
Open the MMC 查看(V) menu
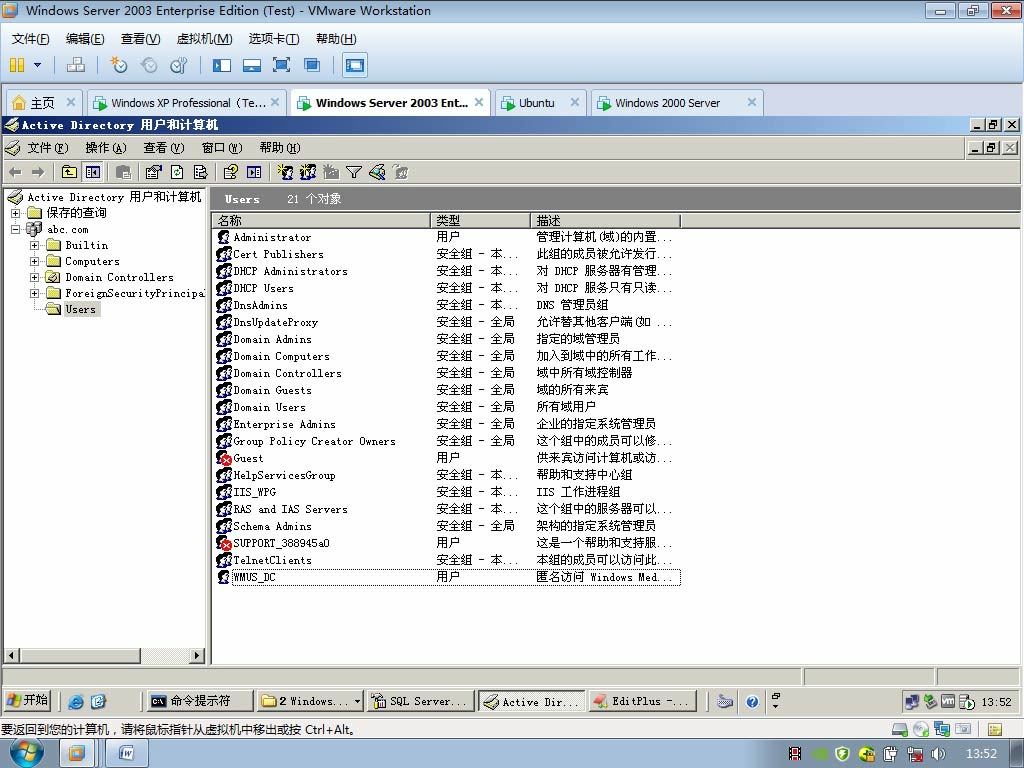(x=164, y=148)
